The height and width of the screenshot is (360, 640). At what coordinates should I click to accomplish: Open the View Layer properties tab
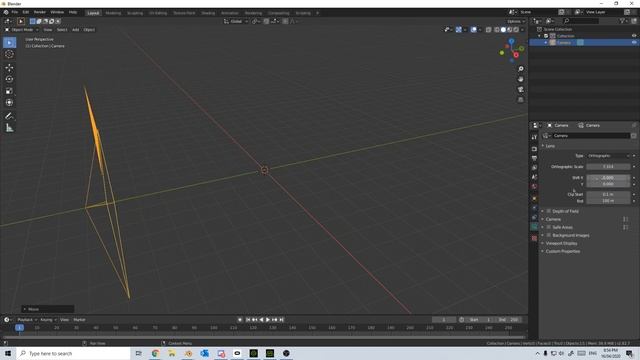(x=534, y=168)
